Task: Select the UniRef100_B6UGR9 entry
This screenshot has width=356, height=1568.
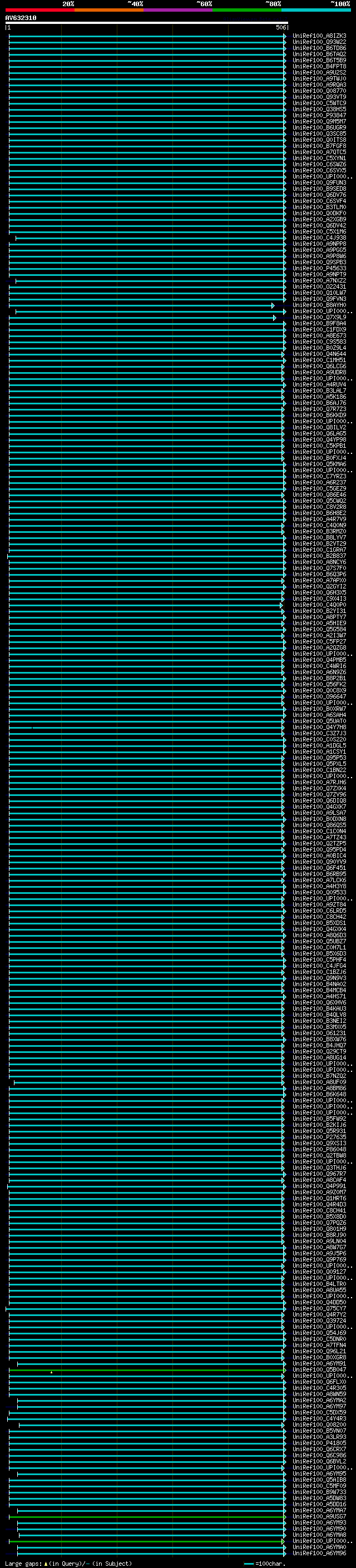Action: (x=319, y=128)
